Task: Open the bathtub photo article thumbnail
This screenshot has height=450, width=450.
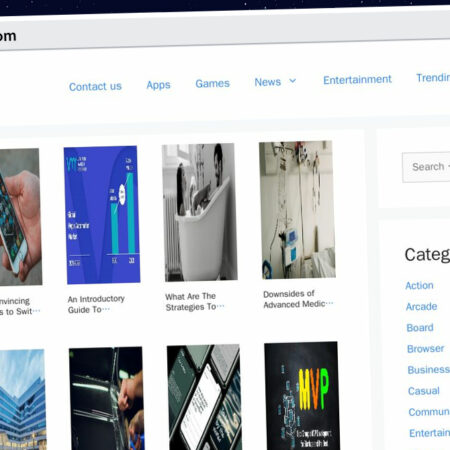Action: 200,212
